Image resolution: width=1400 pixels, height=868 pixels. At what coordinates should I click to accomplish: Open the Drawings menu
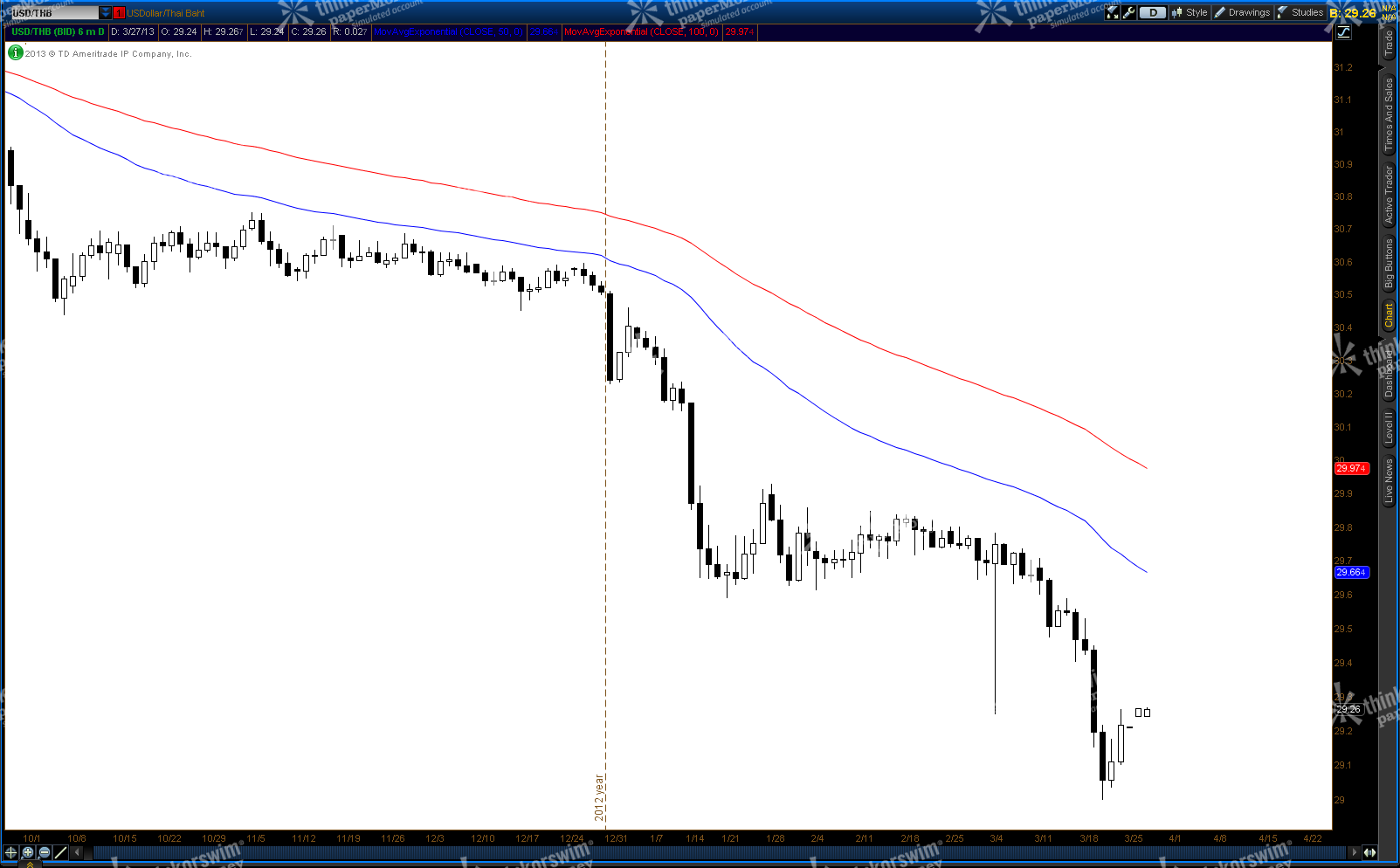tap(1242, 12)
